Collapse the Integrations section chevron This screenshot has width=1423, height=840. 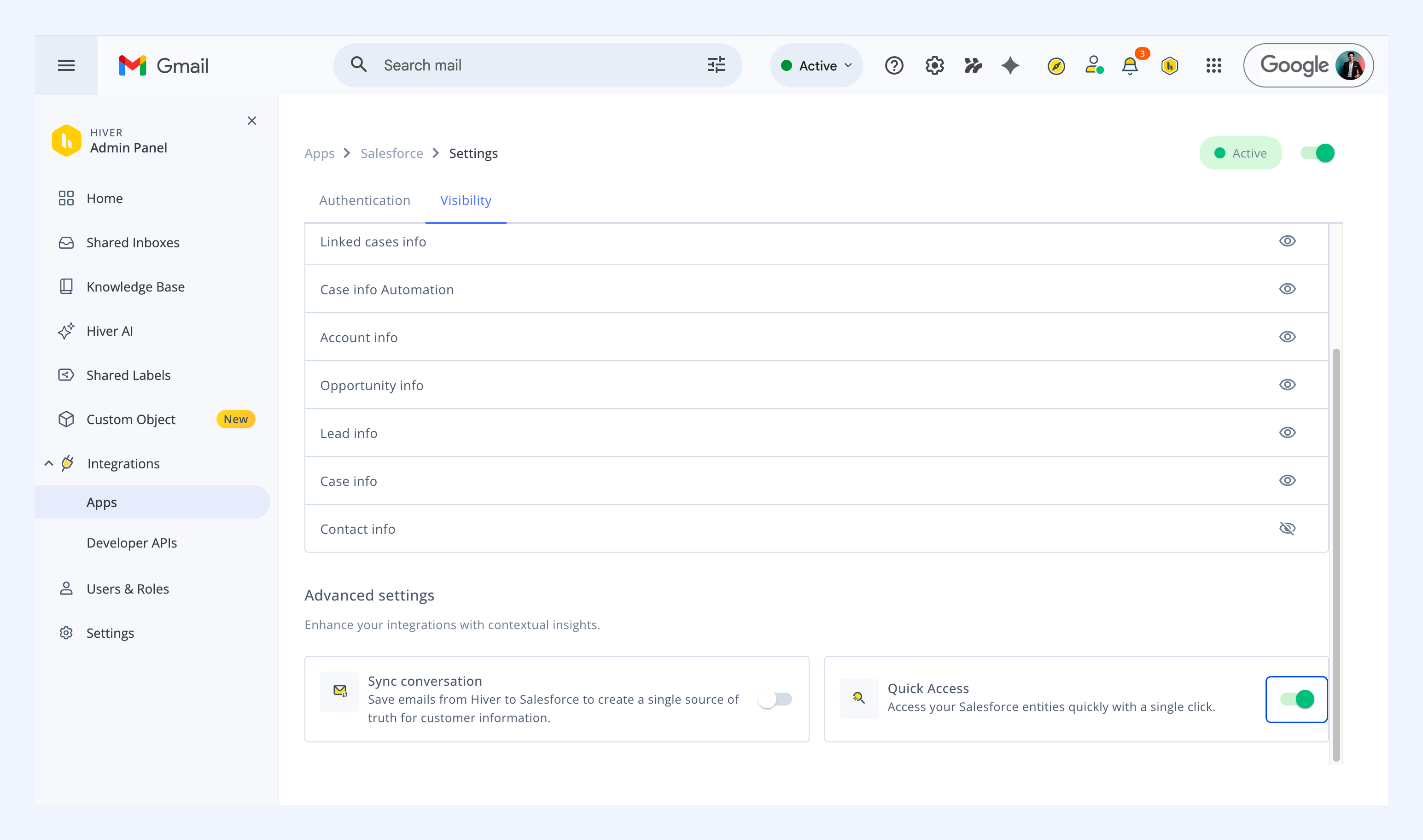pyautogui.click(x=49, y=464)
